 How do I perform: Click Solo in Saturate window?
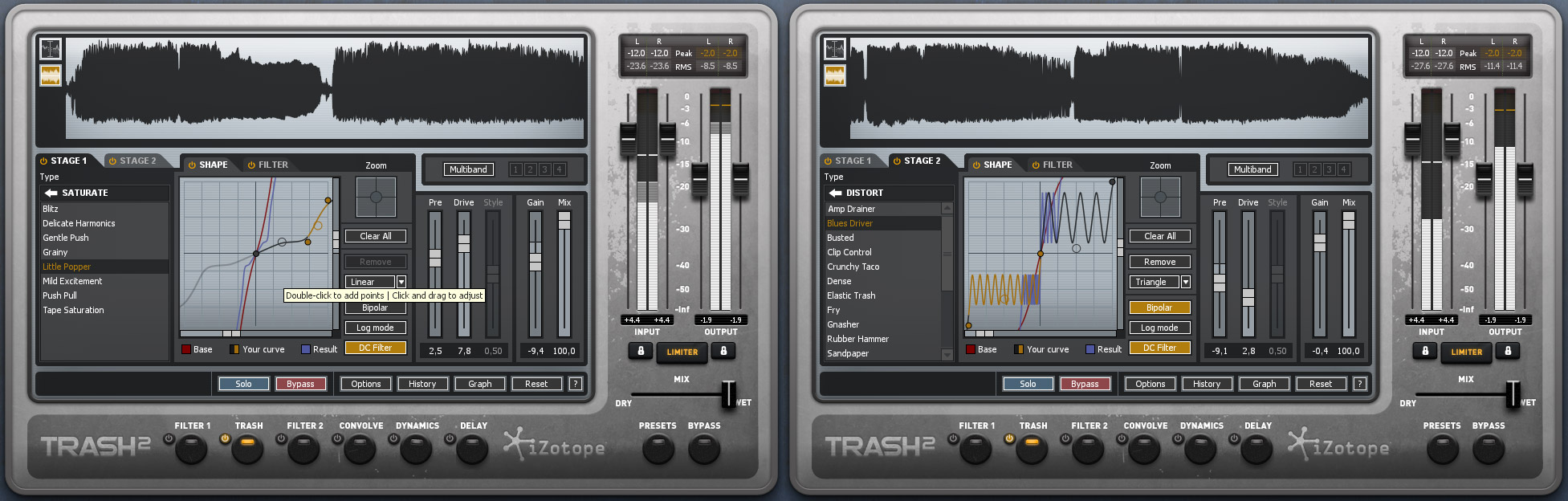pos(243,384)
